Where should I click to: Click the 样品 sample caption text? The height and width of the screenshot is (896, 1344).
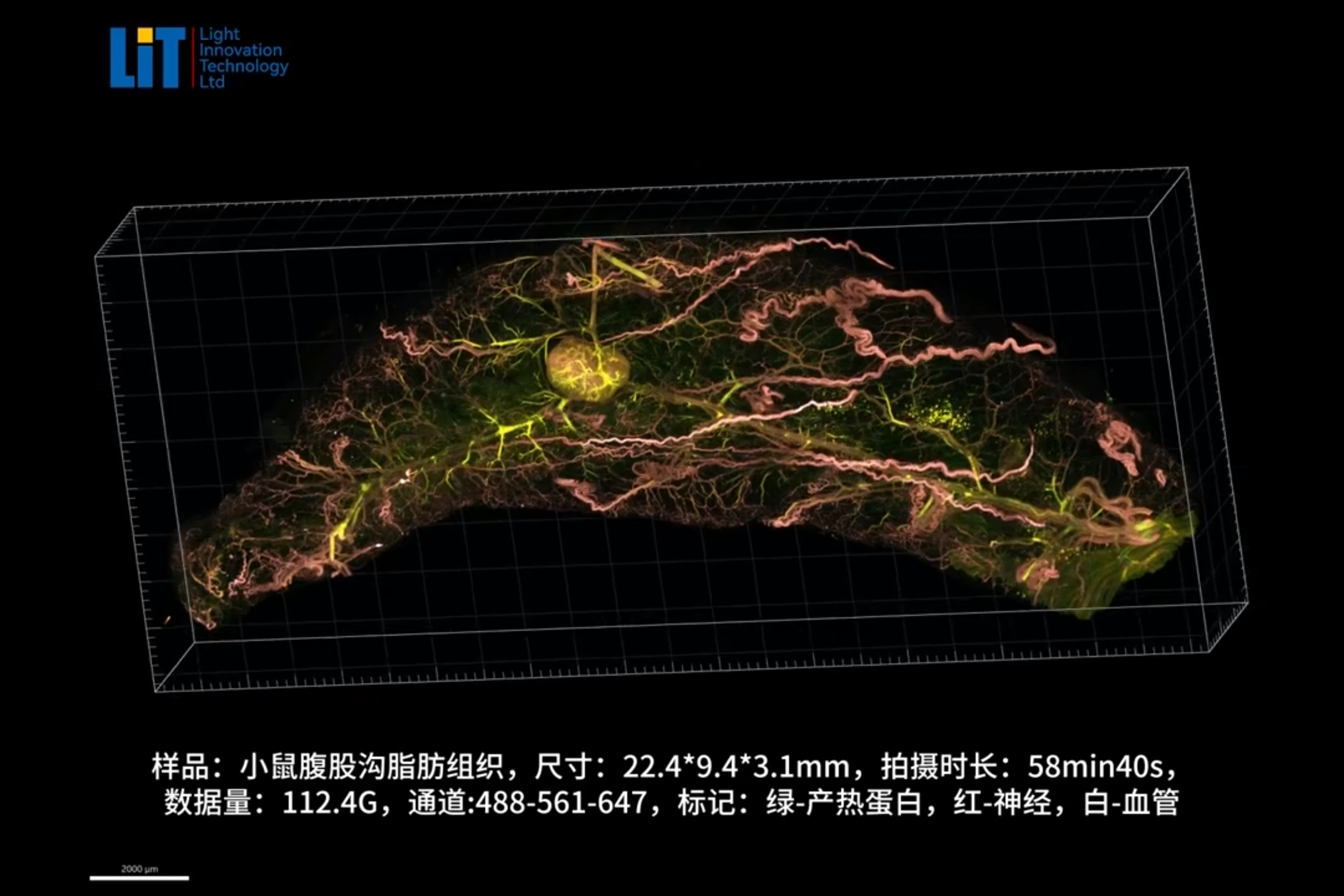179,767
